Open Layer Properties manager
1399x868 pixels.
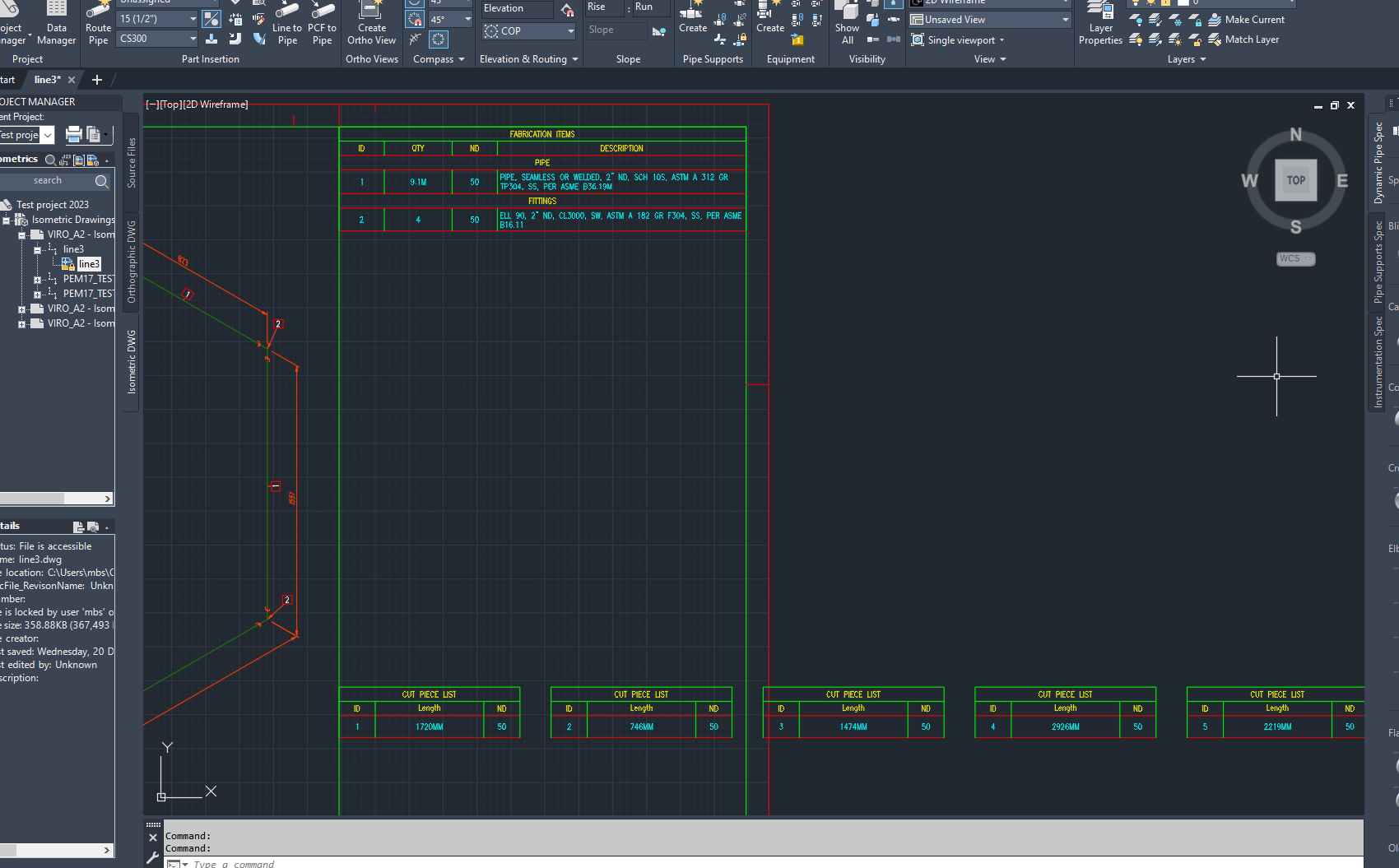pyautogui.click(x=1100, y=22)
